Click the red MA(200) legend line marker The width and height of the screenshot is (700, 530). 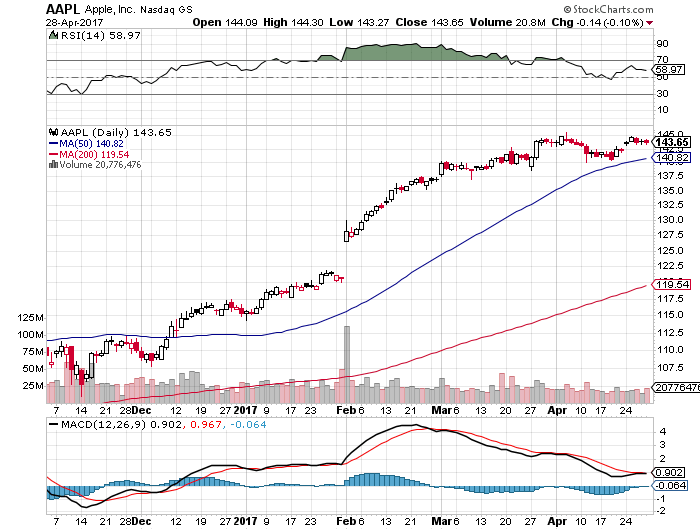(x=51, y=154)
